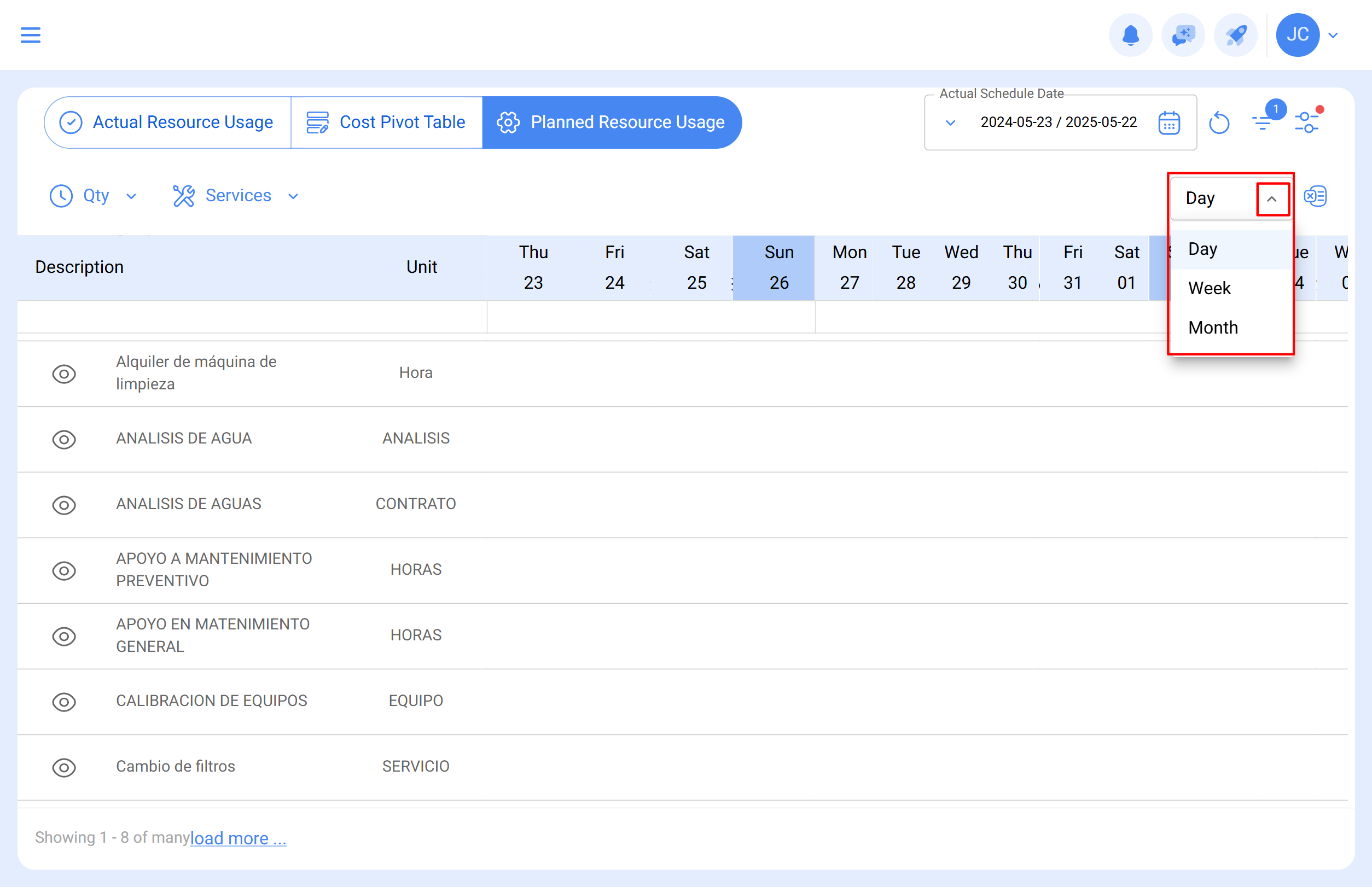Click the SERVICIO unit cell

415,767
